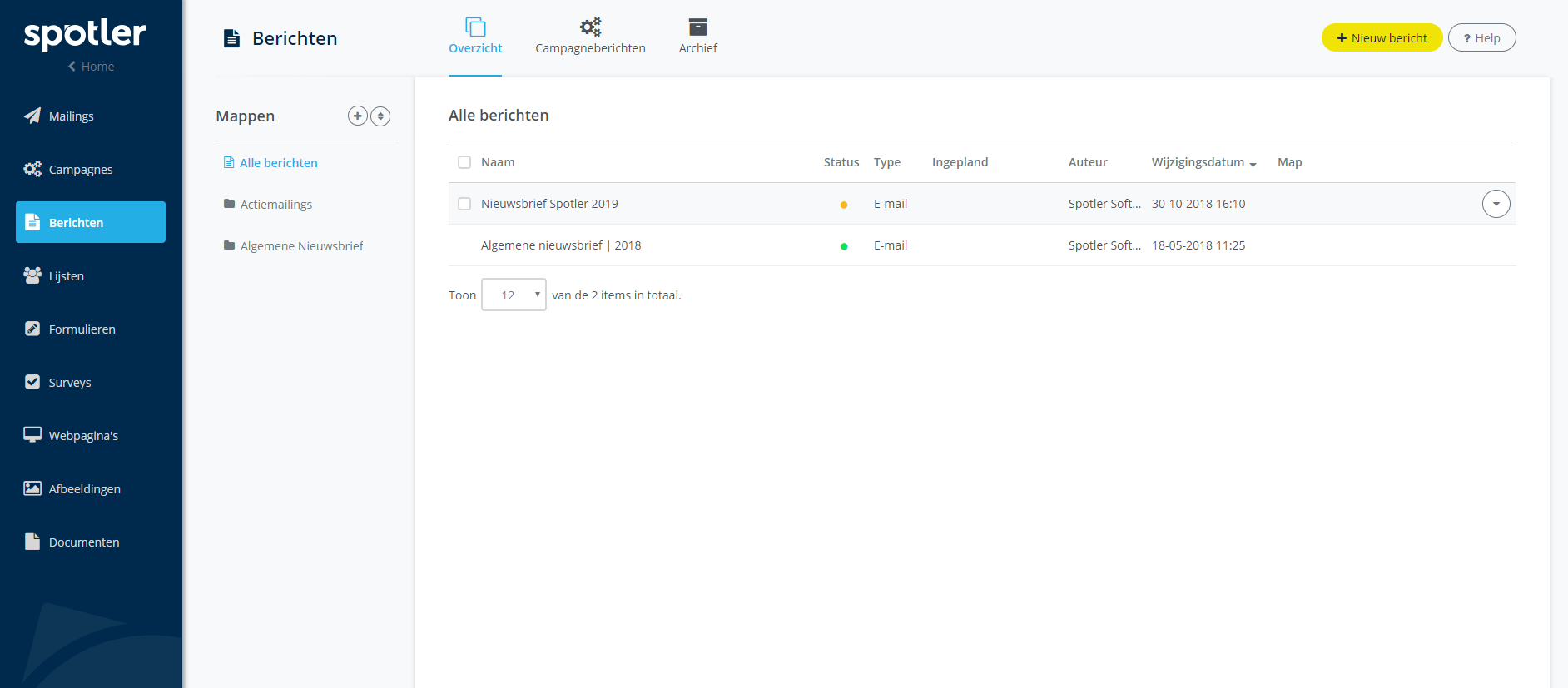Open Webpagina's in the sidebar menu
Viewport: 1568px width, 688px height.
pyautogui.click(x=91, y=435)
